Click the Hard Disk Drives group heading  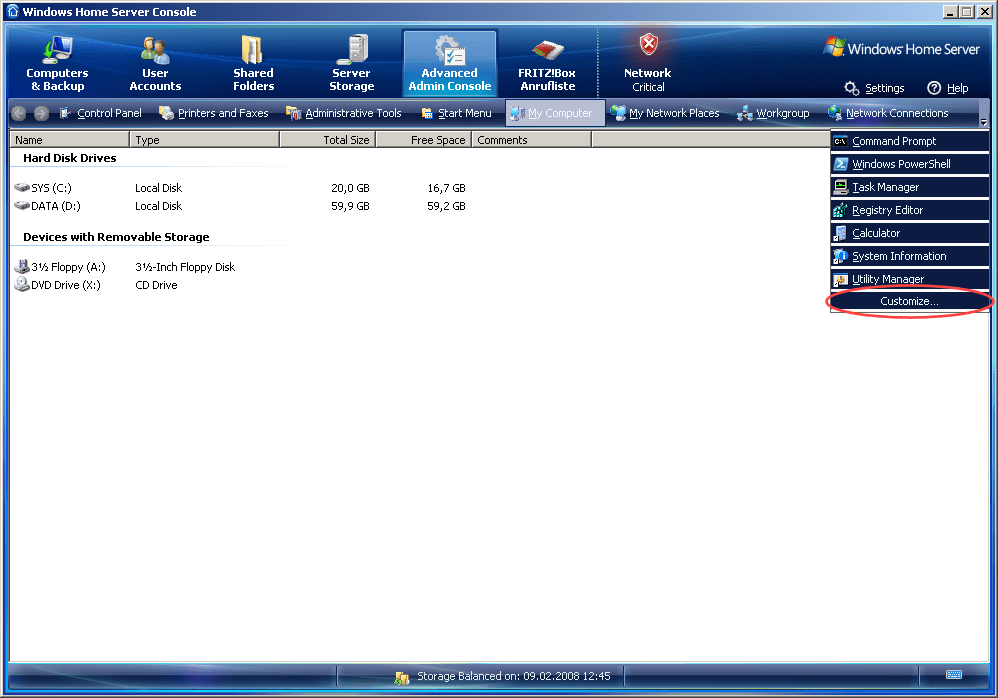69,158
